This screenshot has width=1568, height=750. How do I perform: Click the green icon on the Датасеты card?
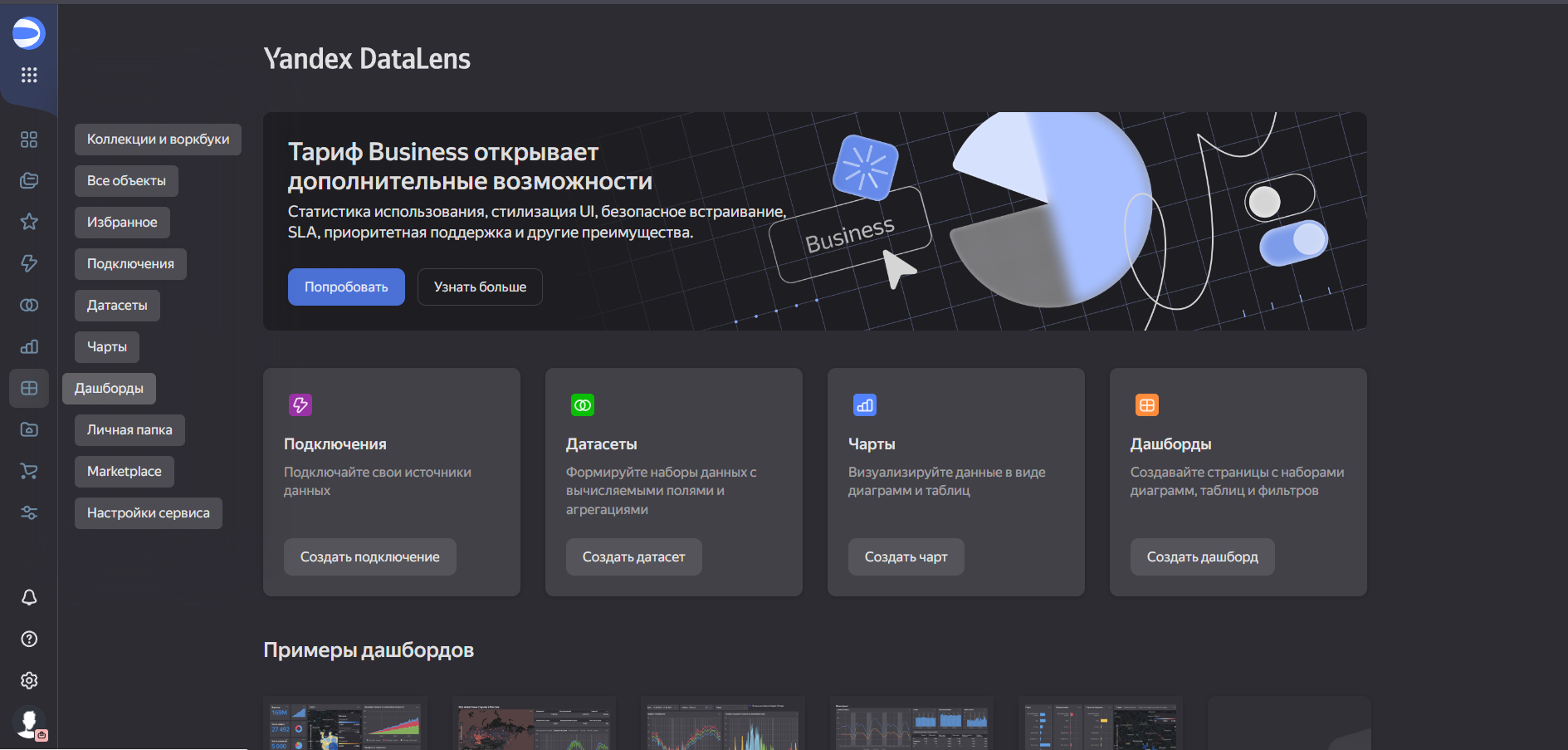583,405
